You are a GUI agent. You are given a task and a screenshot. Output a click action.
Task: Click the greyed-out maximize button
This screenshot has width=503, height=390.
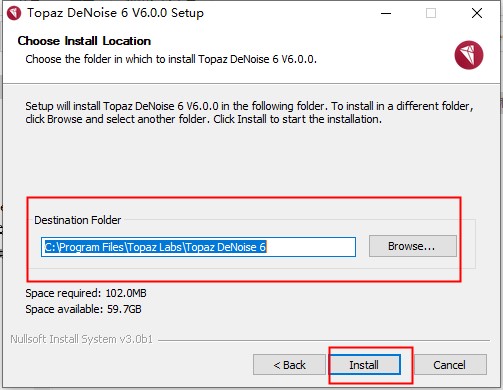(x=431, y=13)
